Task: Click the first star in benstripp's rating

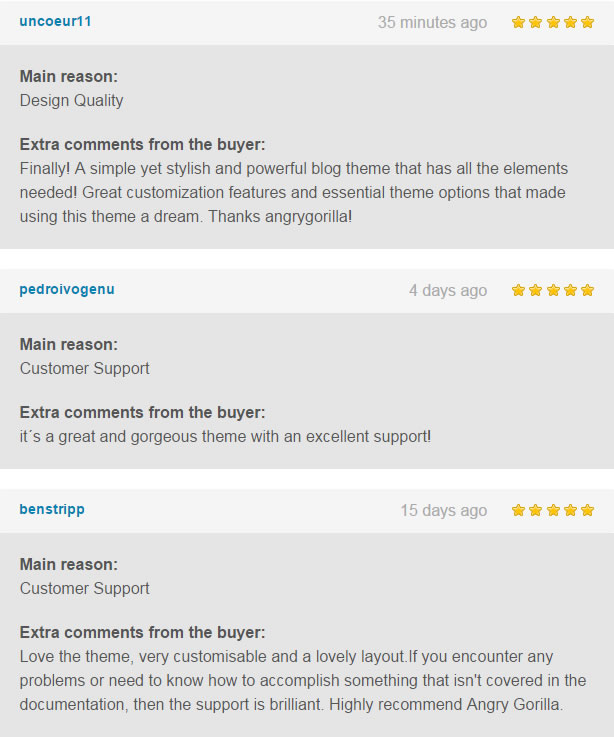Action: (518, 510)
